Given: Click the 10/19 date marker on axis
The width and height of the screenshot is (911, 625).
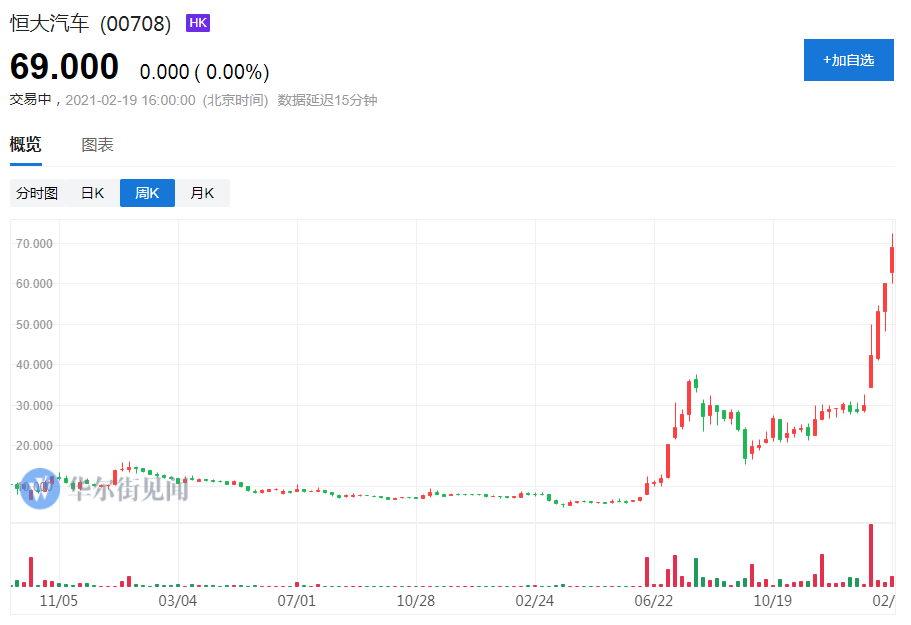Looking at the screenshot, I should click(773, 601).
